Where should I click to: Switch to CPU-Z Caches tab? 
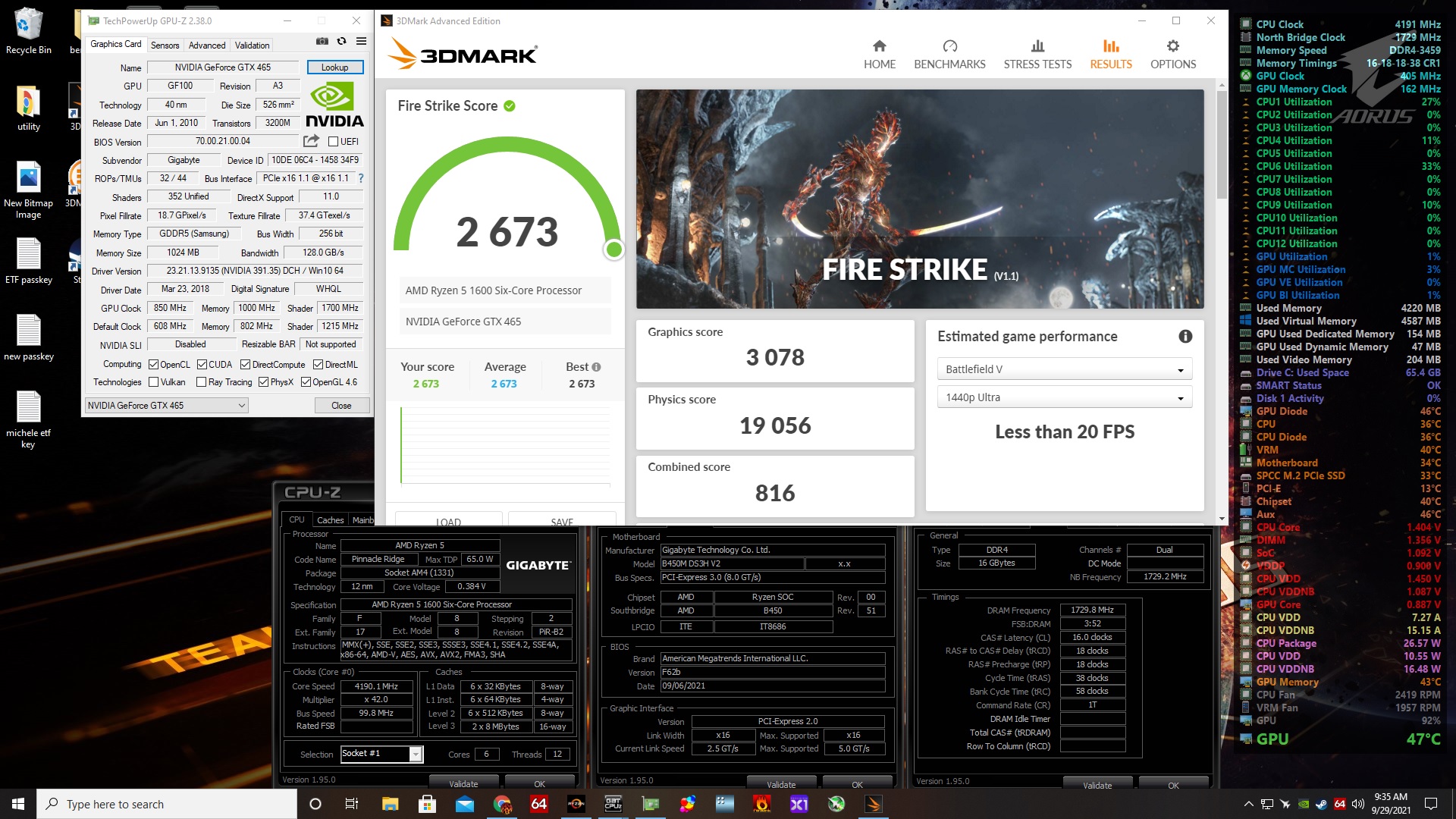330,519
